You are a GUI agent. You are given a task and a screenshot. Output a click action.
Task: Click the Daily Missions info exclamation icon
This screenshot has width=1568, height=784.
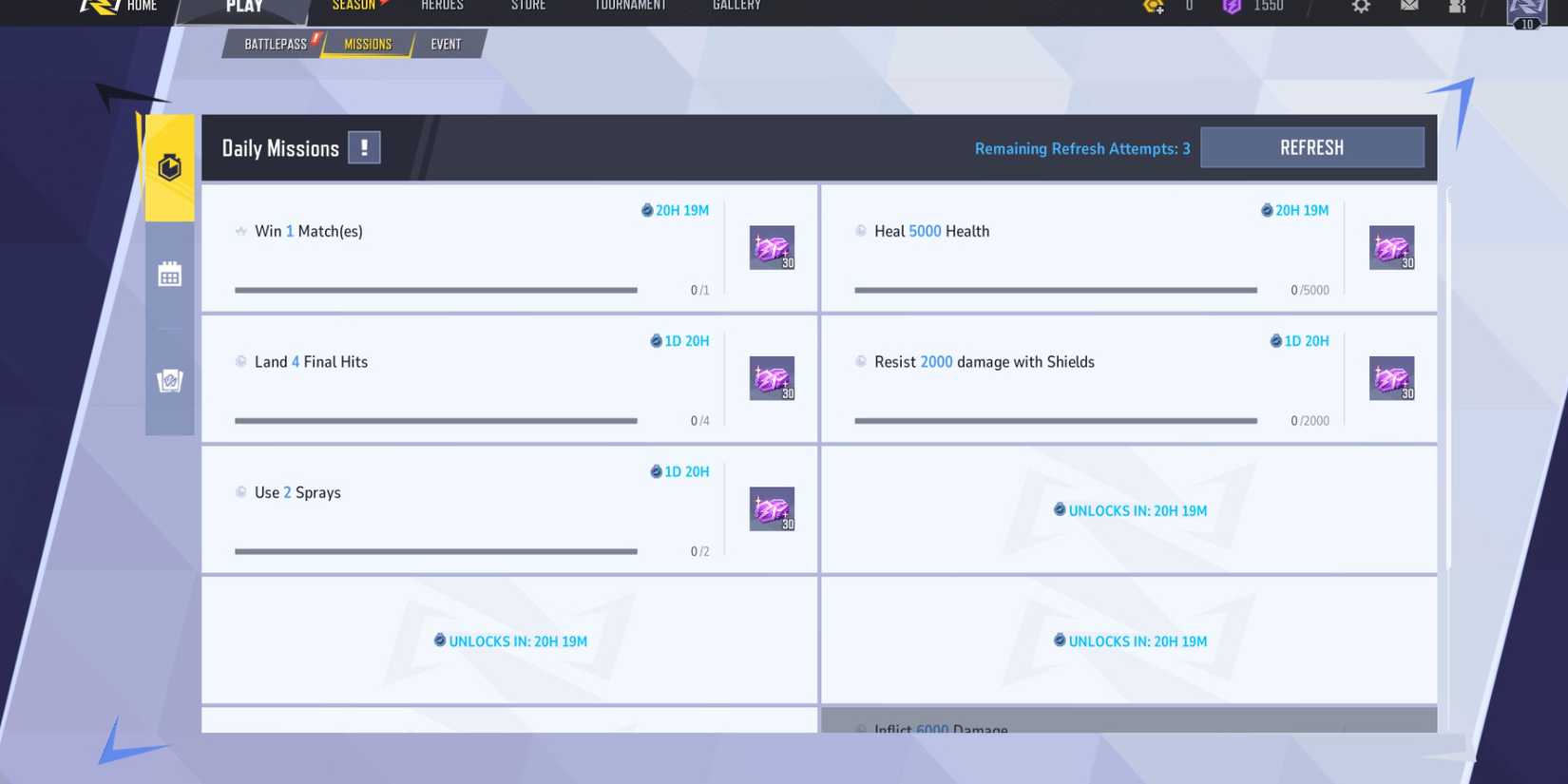364,148
